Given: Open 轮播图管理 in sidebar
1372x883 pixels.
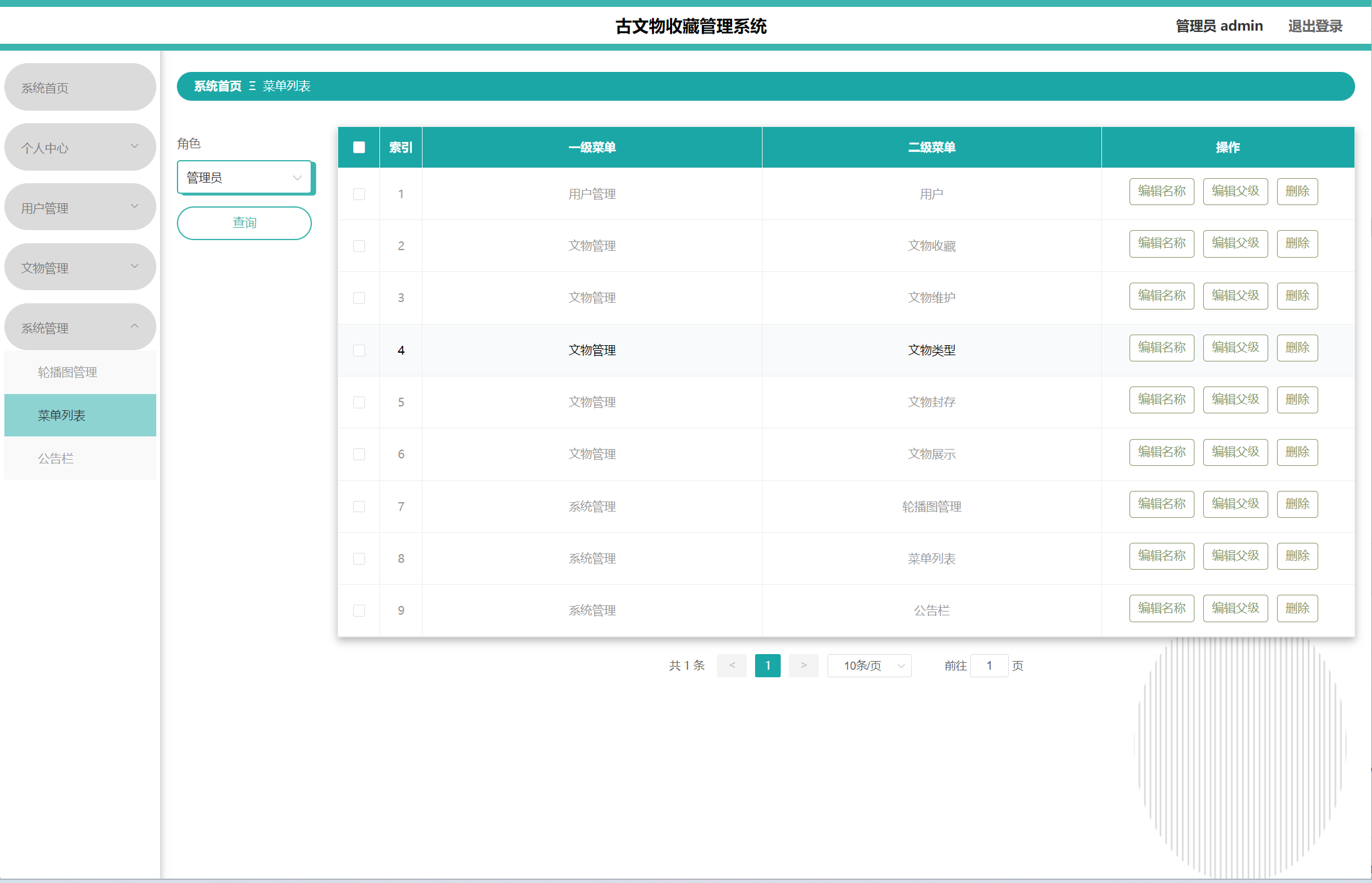Looking at the screenshot, I should pyautogui.click(x=68, y=373).
